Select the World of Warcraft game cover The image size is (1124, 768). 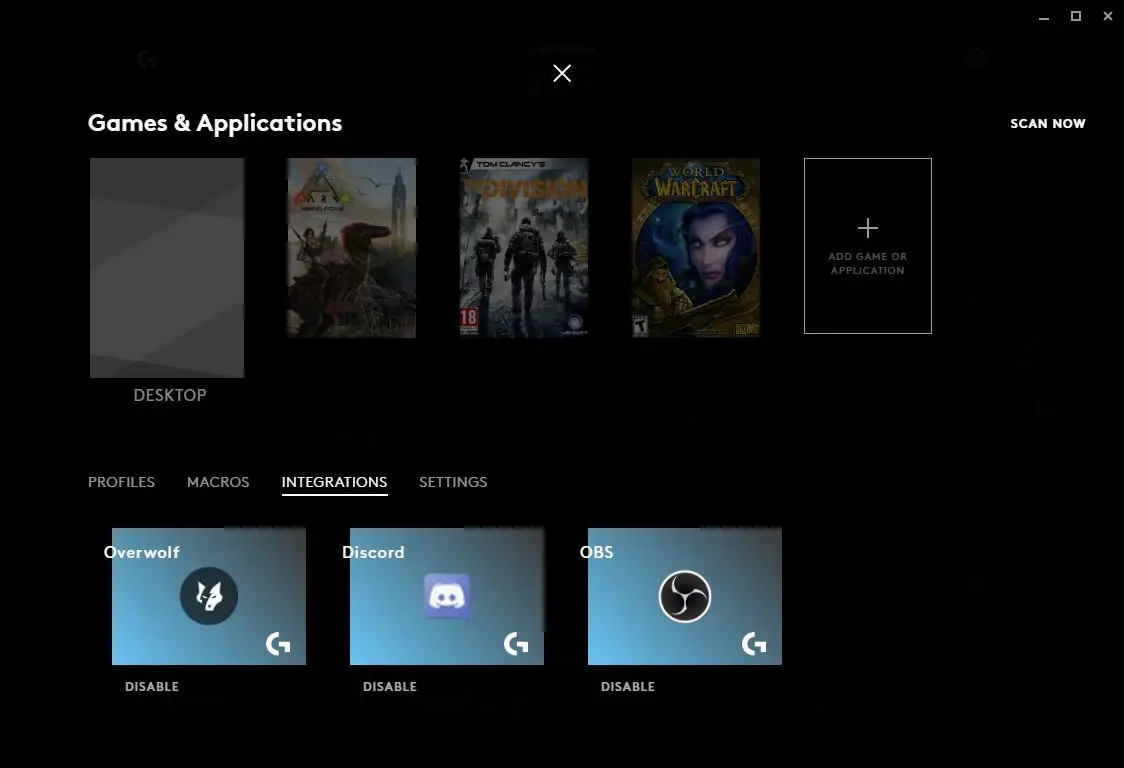point(695,247)
